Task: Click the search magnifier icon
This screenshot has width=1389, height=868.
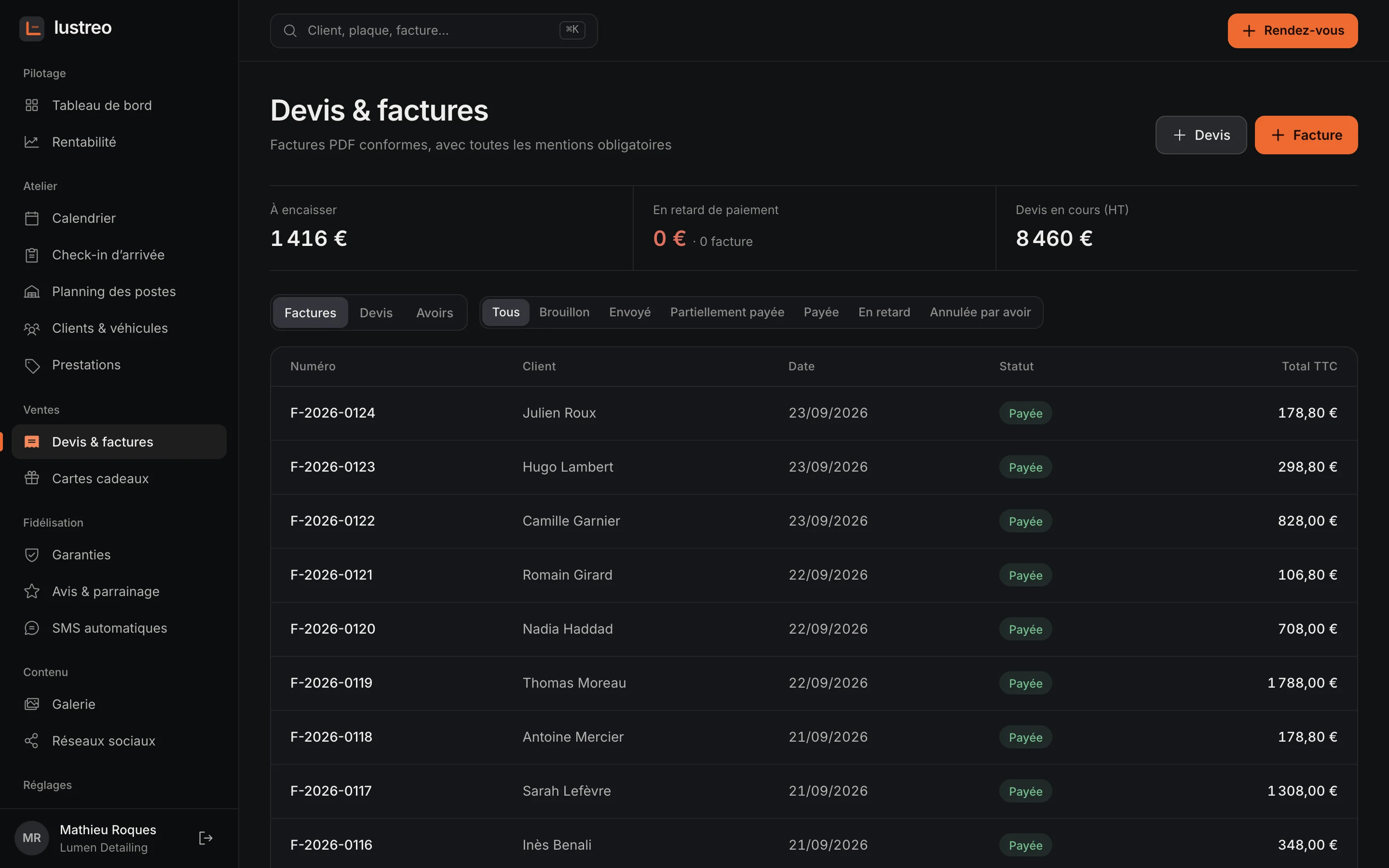Action: [x=290, y=30]
